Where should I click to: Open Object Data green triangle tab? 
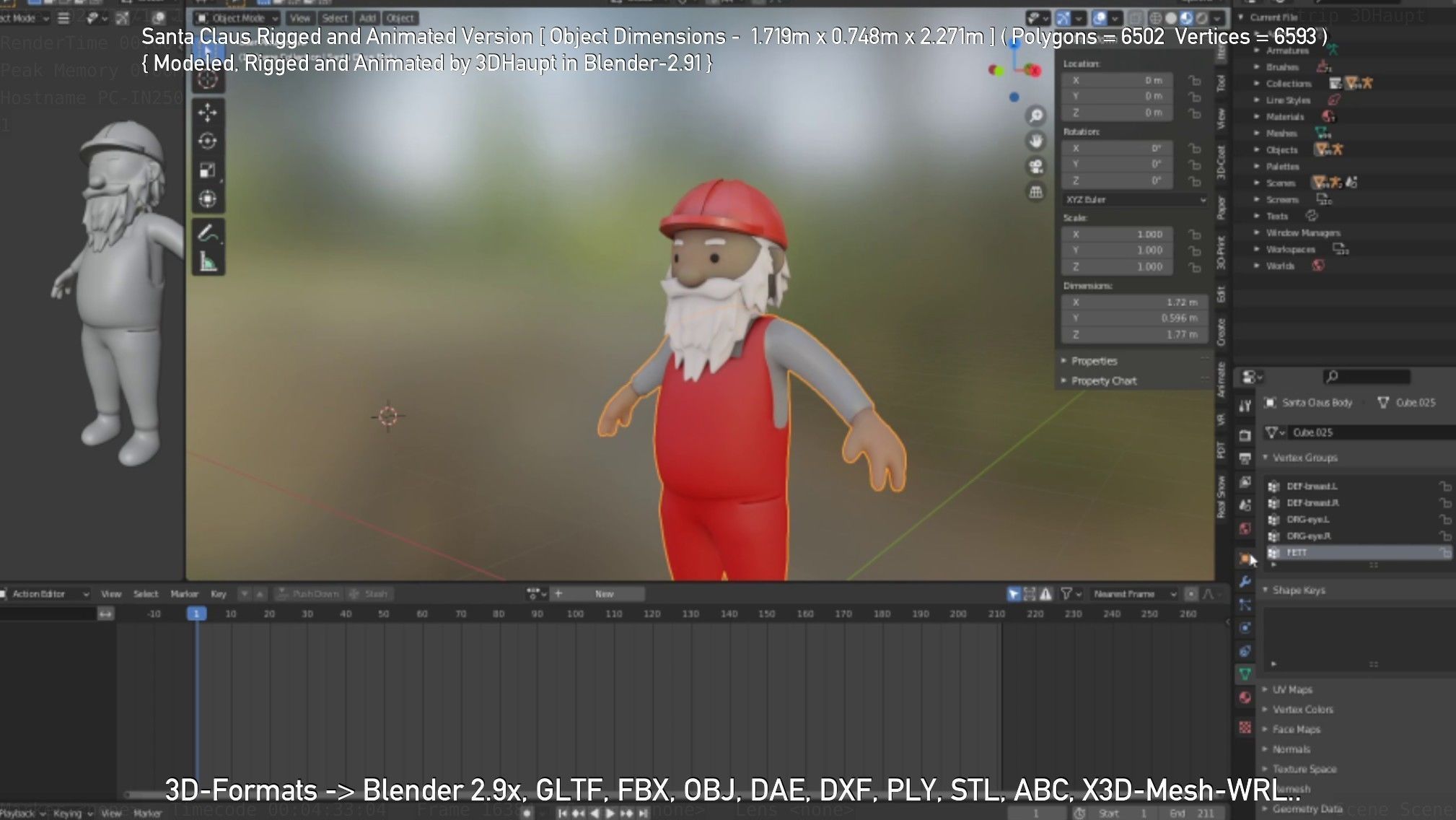[x=1245, y=674]
